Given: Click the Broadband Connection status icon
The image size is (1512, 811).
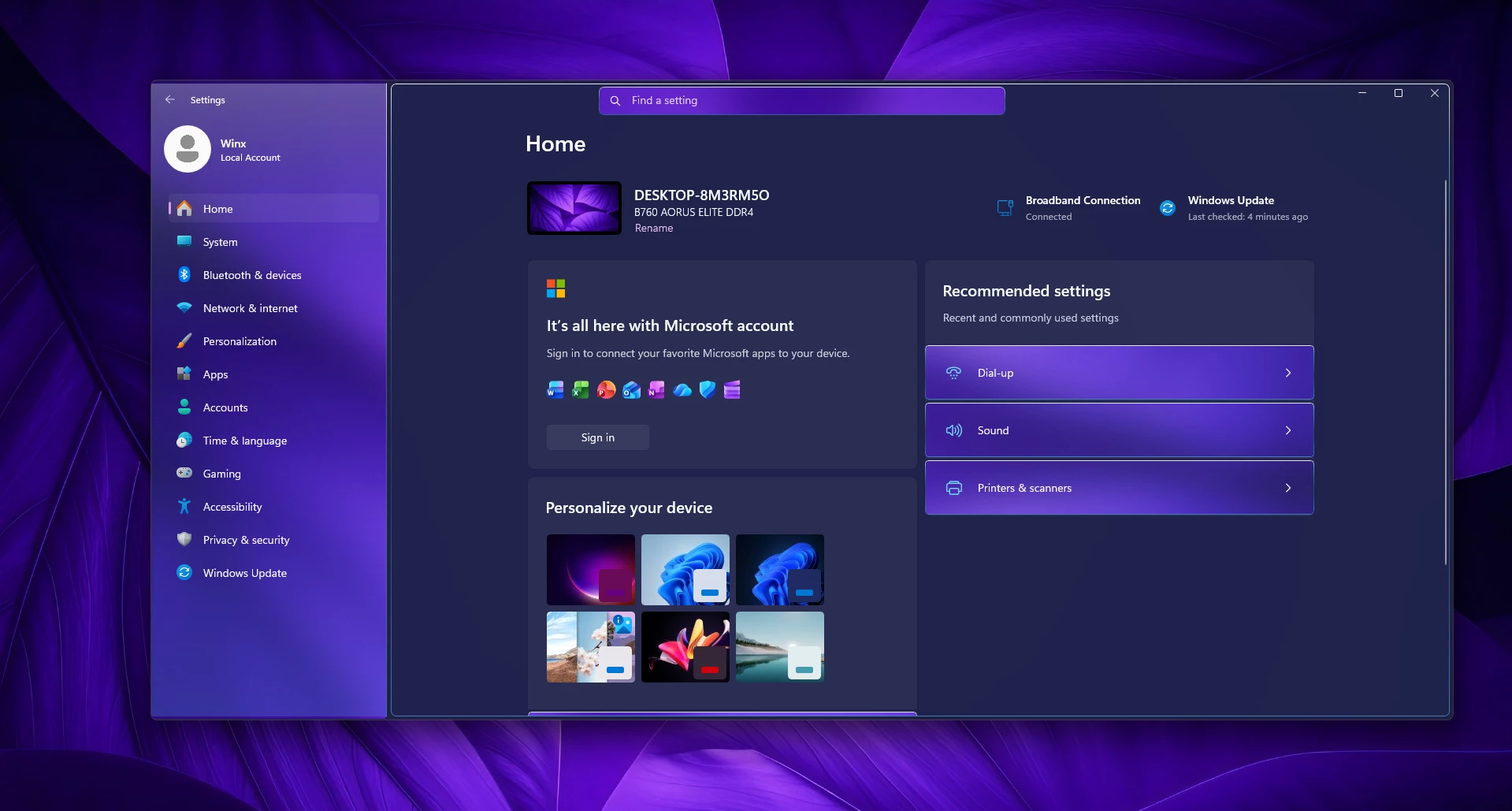Looking at the screenshot, I should point(1005,208).
